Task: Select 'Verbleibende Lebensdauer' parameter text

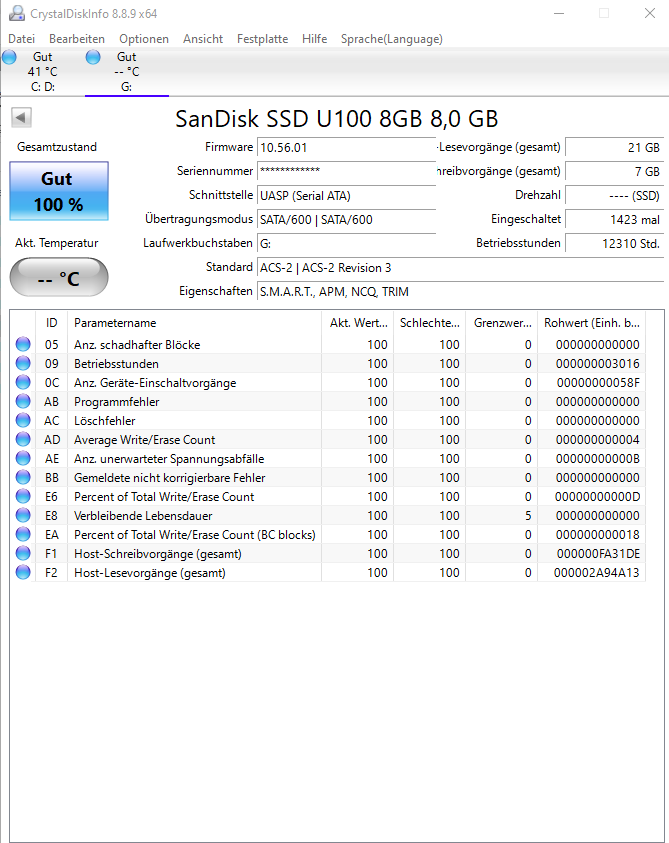Action: (x=143, y=516)
